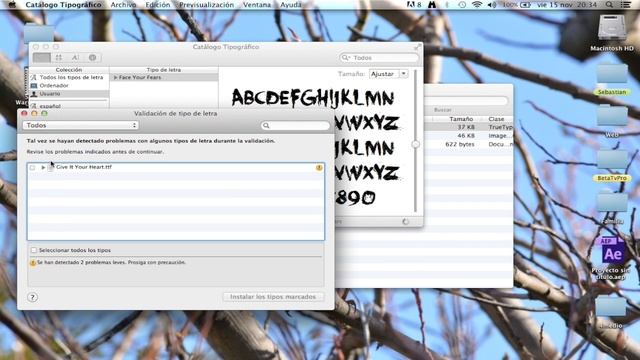Screen dimensions: 640x360
Task: Enable 'Seleccionar todos los tipos' checkbox
Action: pos(34,250)
